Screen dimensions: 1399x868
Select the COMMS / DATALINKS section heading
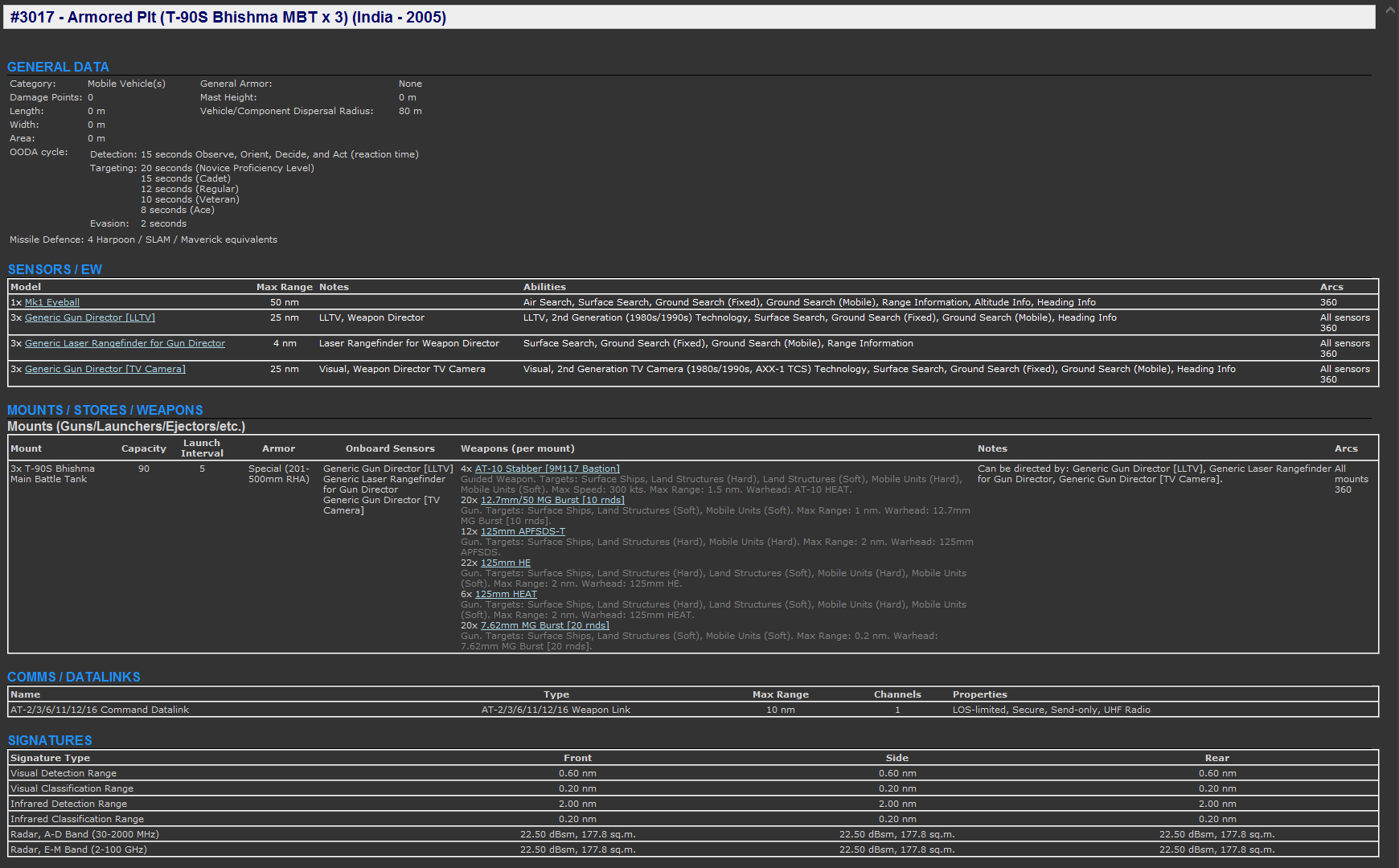(74, 677)
